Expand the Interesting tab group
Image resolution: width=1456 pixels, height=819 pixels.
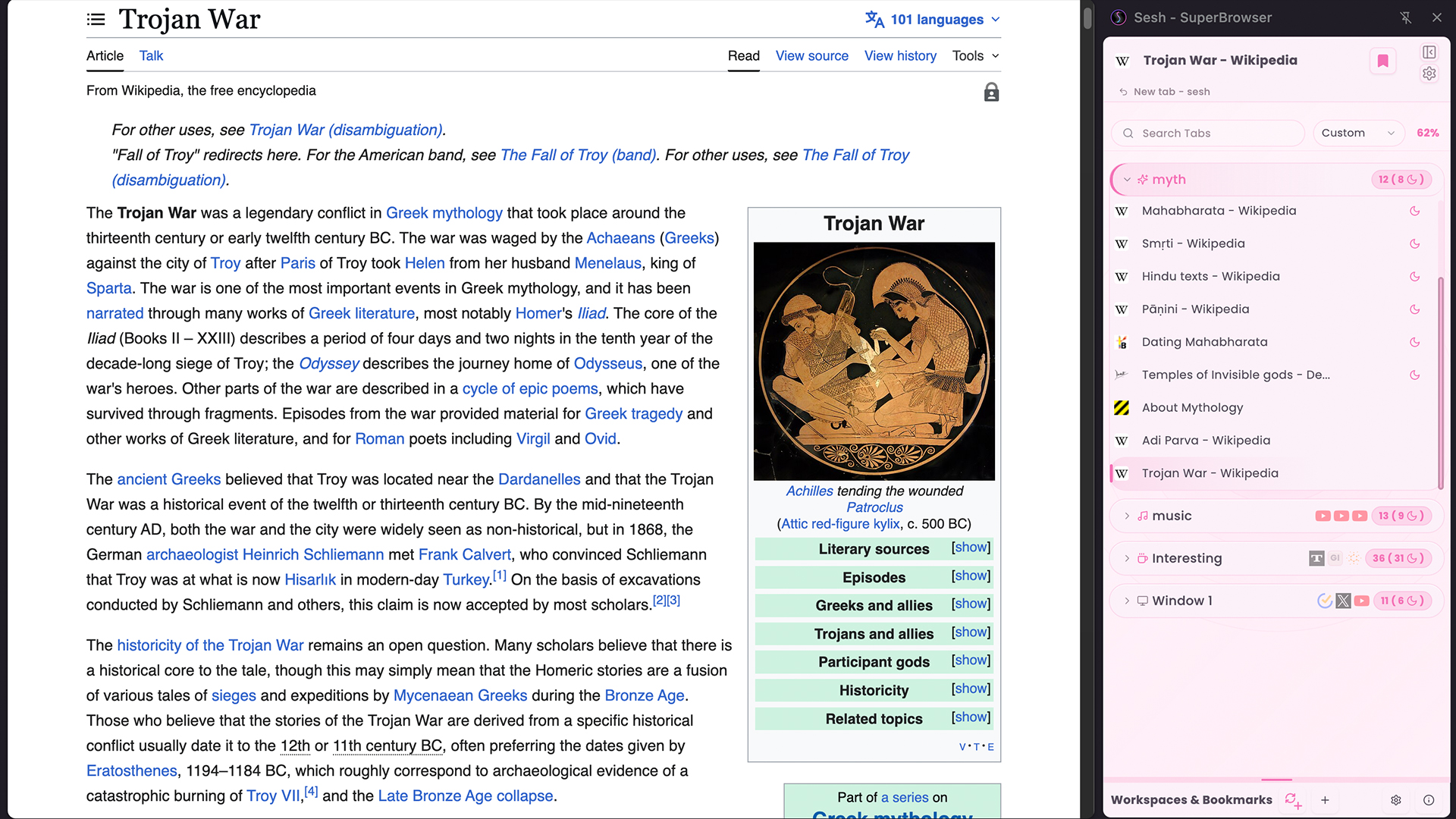[1127, 558]
